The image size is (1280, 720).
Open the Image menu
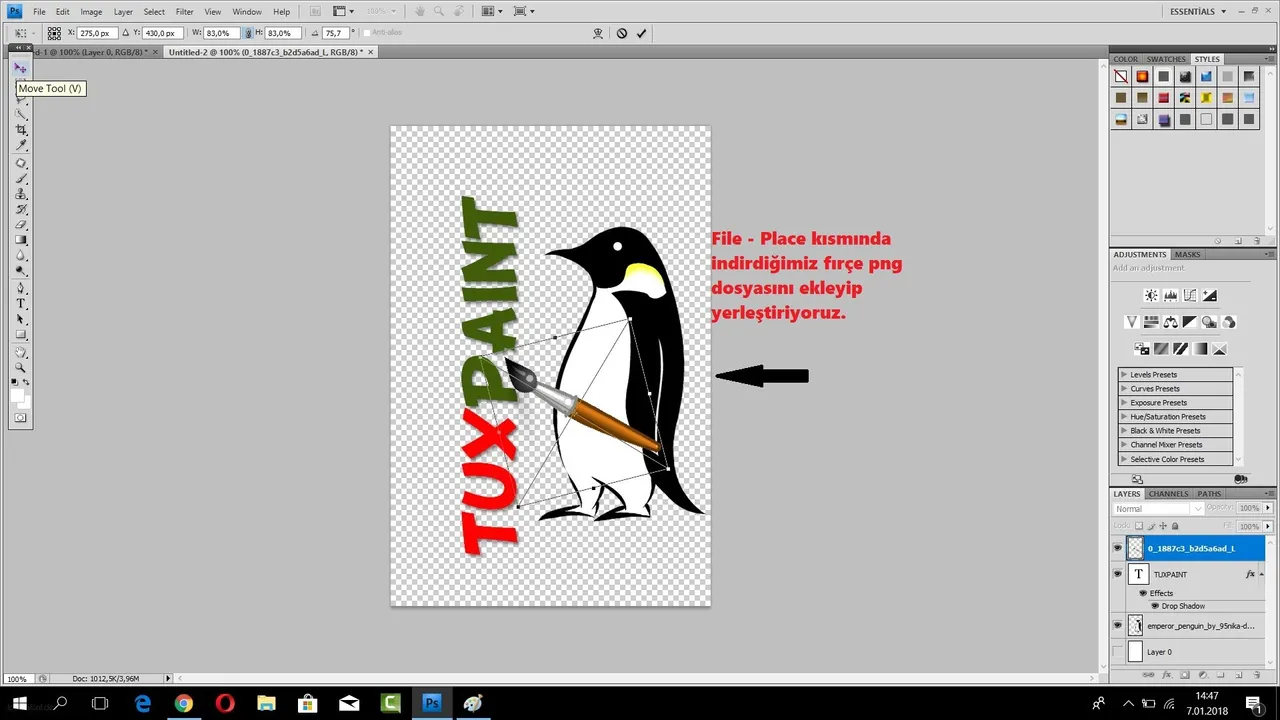click(x=91, y=11)
